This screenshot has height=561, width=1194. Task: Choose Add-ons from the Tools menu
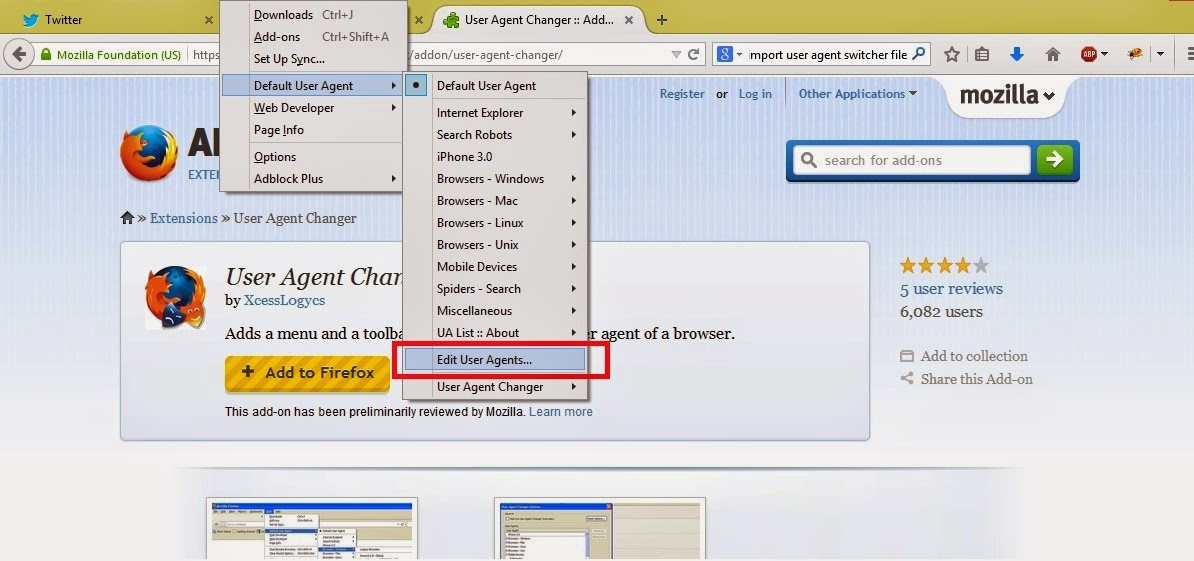(x=311, y=37)
